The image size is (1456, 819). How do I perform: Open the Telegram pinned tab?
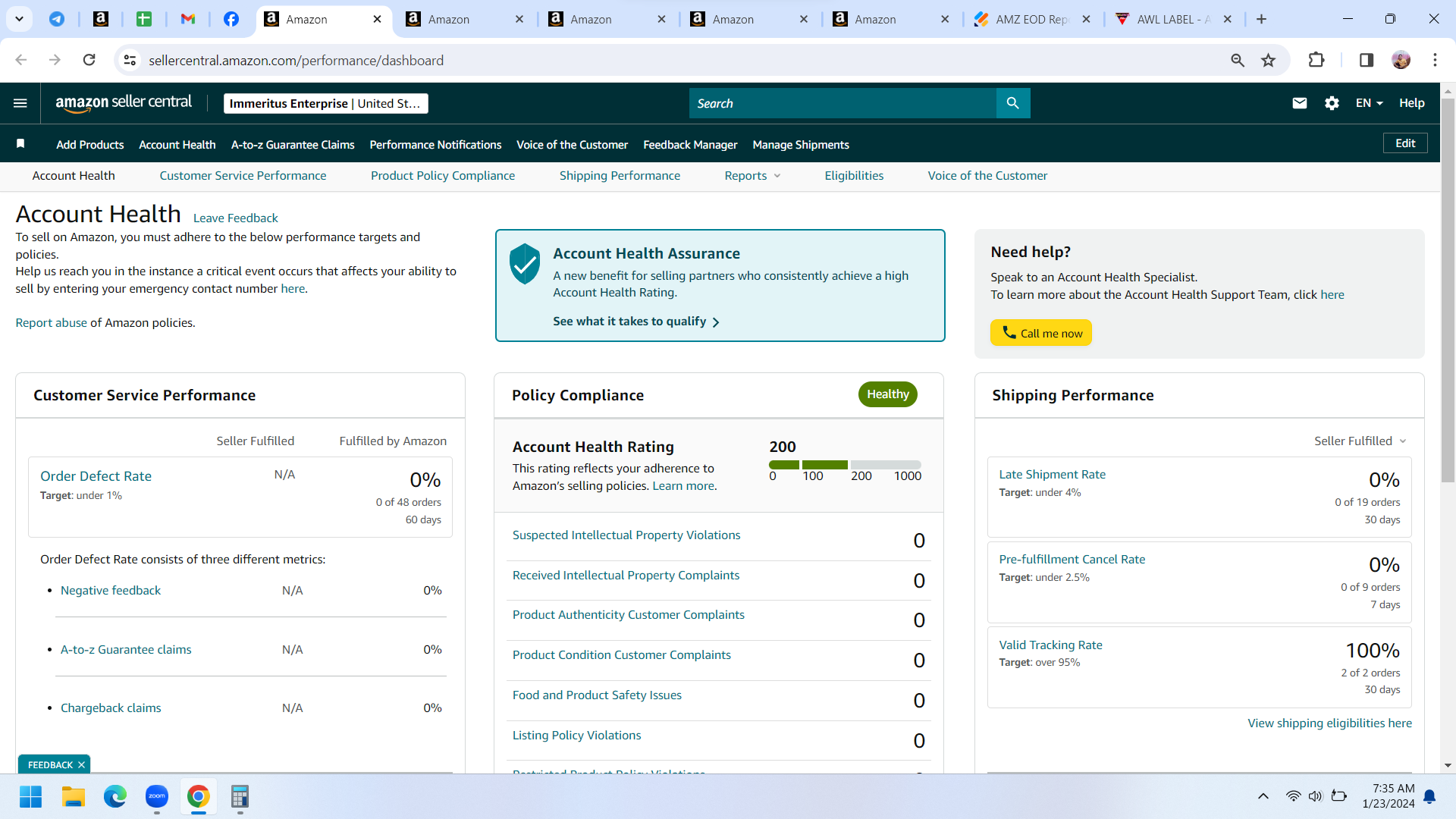coord(57,19)
